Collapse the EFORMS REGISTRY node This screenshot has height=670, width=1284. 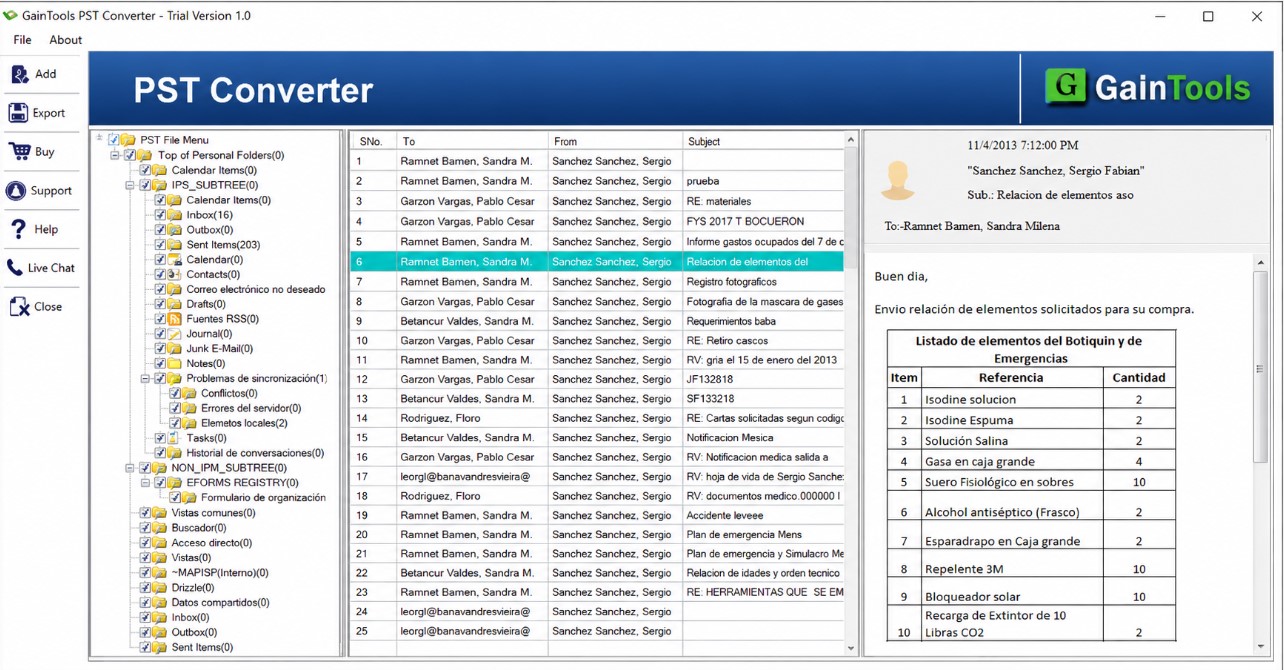pyautogui.click(x=146, y=483)
